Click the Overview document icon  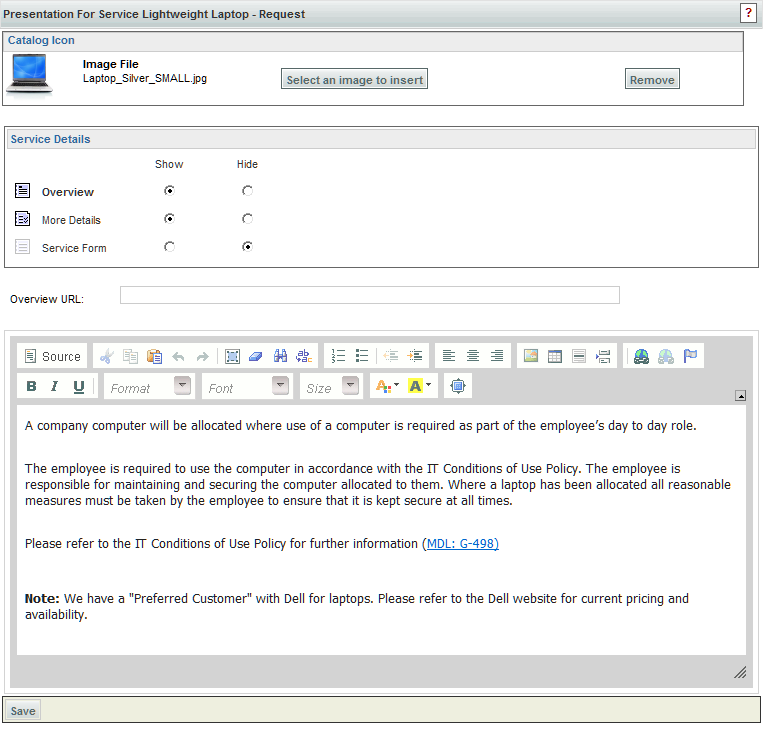22,190
